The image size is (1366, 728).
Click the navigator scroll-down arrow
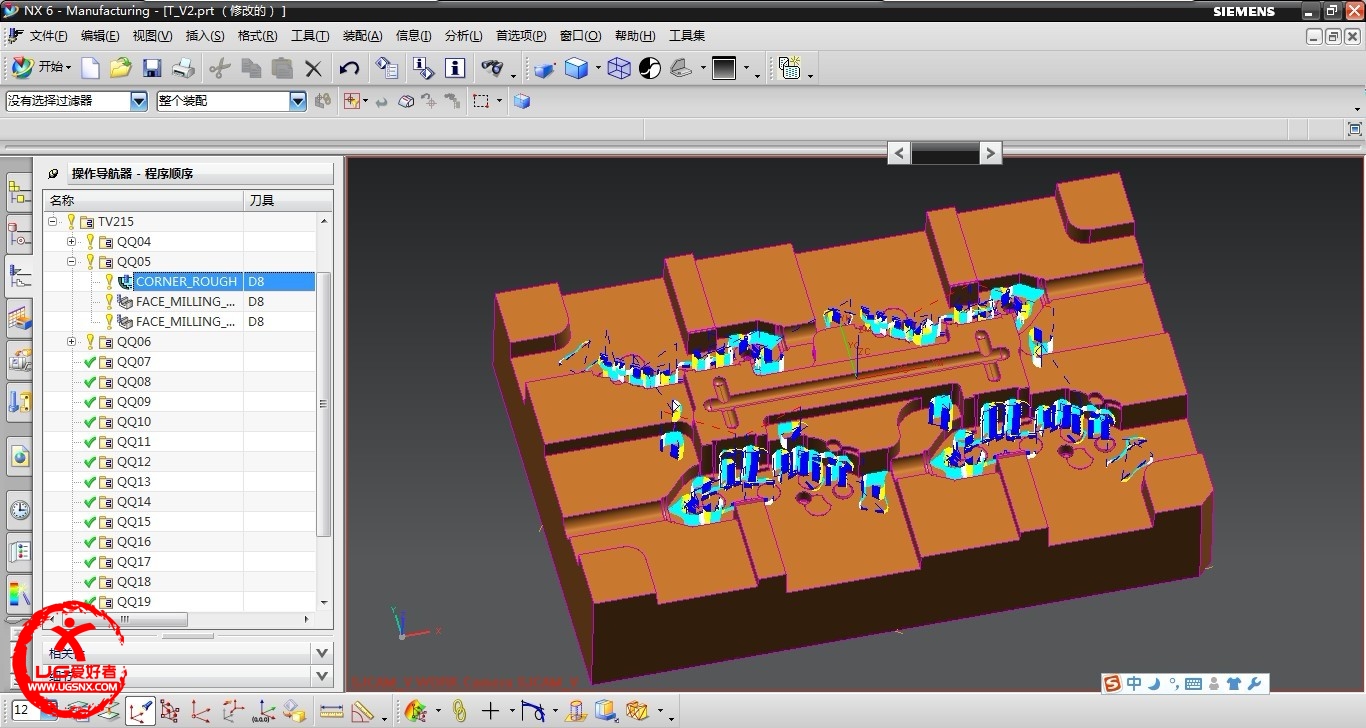(323, 602)
